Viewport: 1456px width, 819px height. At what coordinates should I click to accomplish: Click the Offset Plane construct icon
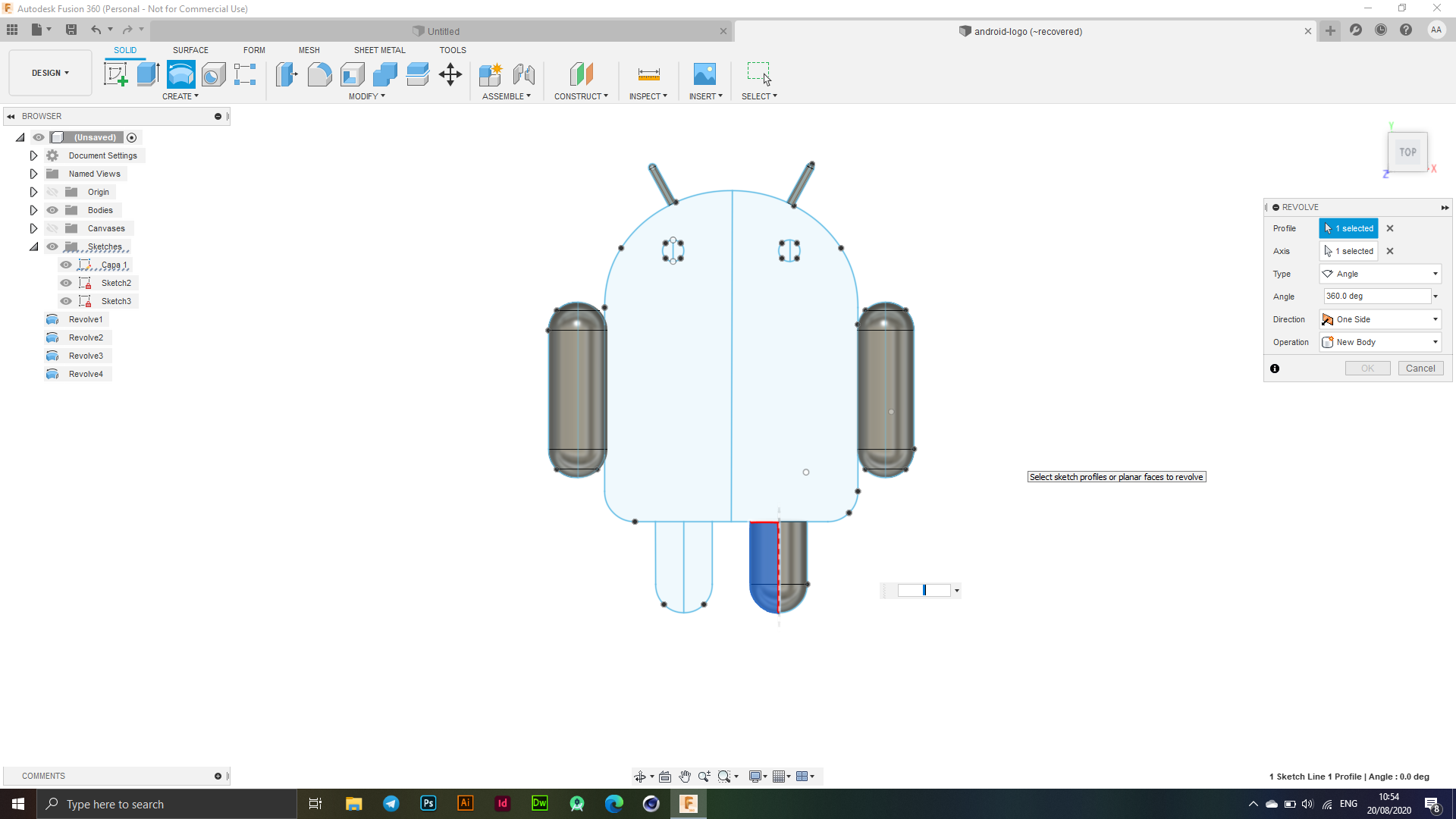tap(581, 74)
